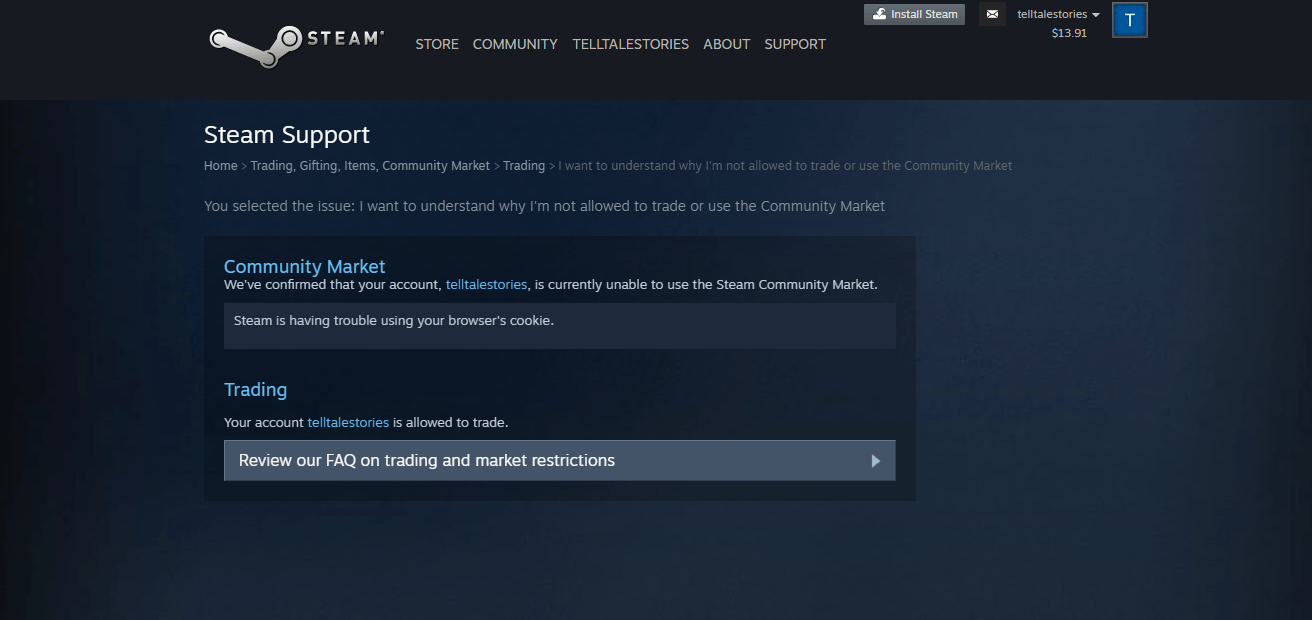Click the Home breadcrumb

pyautogui.click(x=220, y=165)
